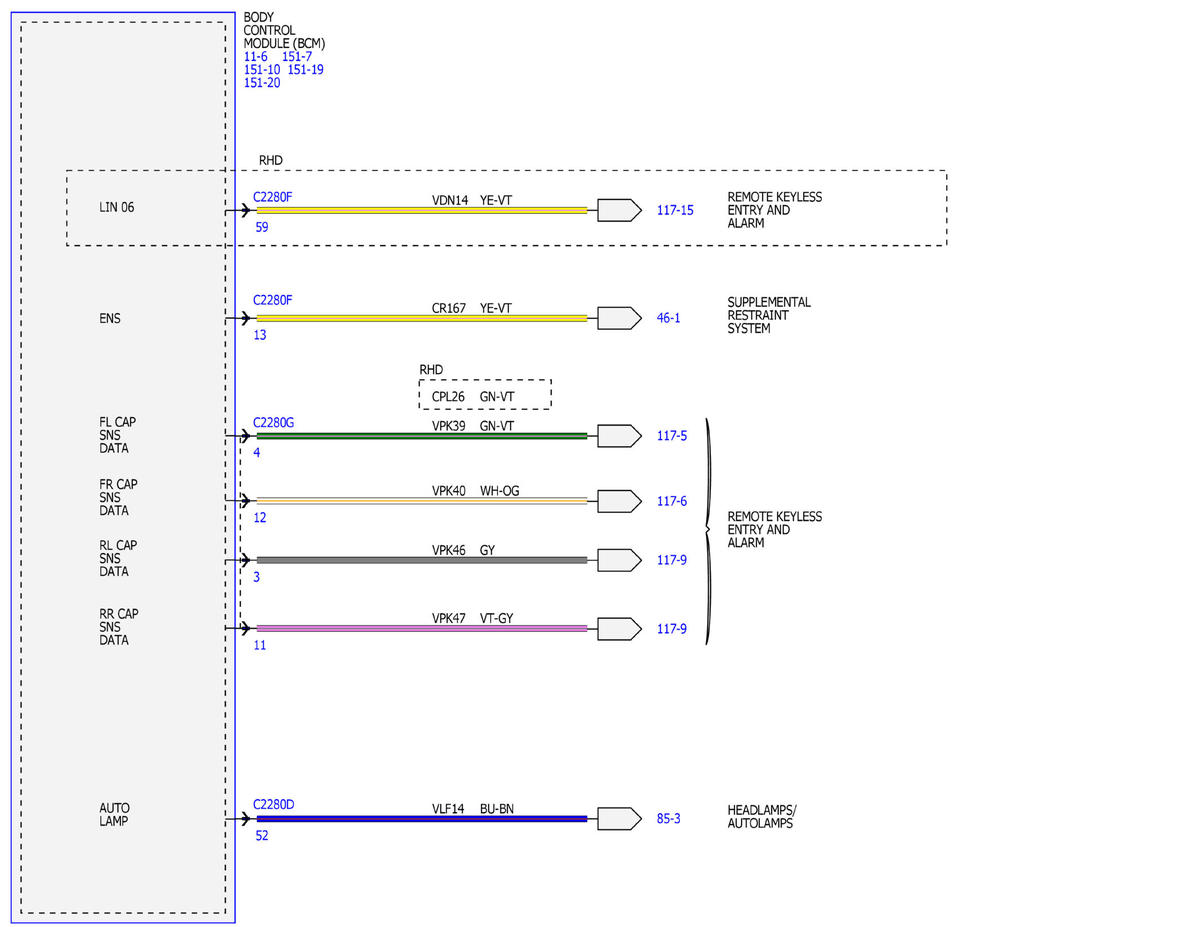The image size is (1200, 927).
Task: Open 117-9 reference on the VPK46 GY wire
Action: (672, 560)
